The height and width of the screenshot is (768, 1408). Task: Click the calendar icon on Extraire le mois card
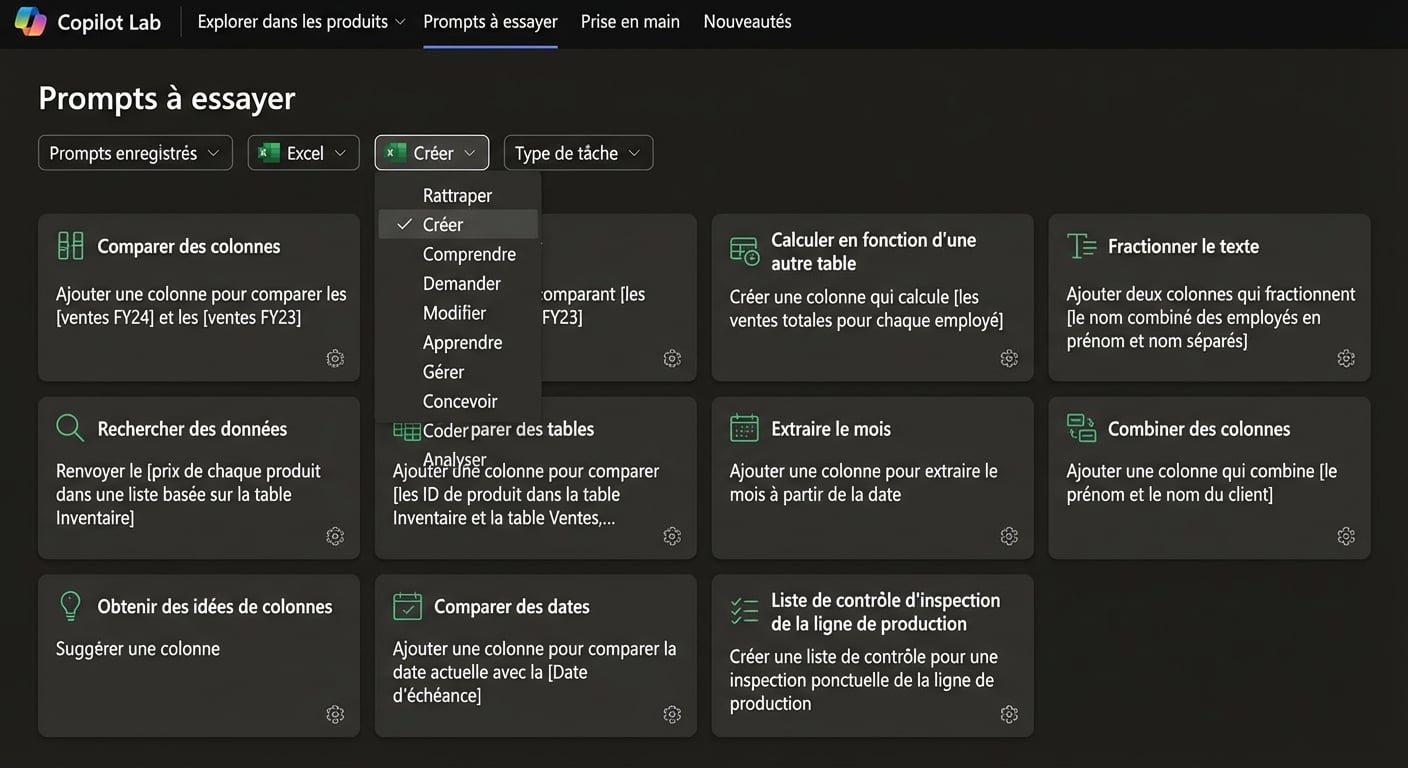(x=743, y=427)
